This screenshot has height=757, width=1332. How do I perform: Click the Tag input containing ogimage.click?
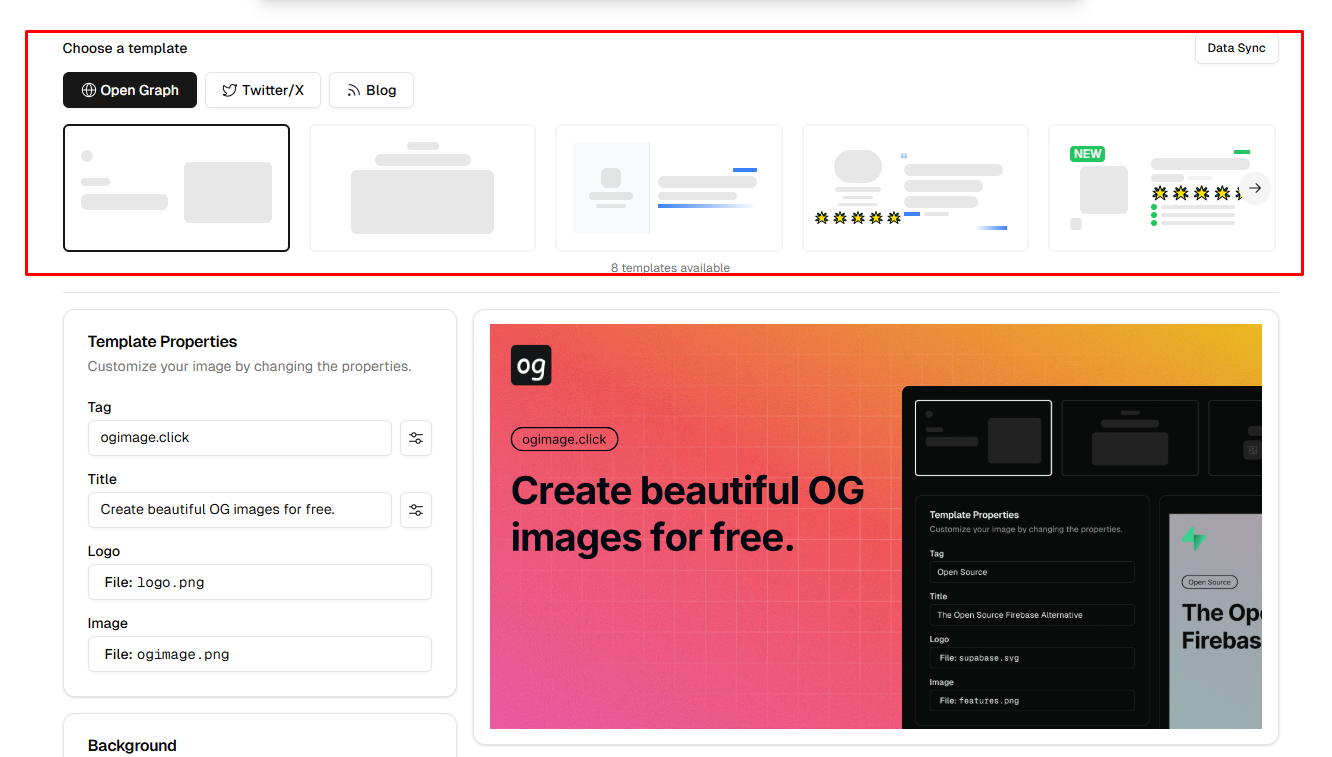pos(240,438)
